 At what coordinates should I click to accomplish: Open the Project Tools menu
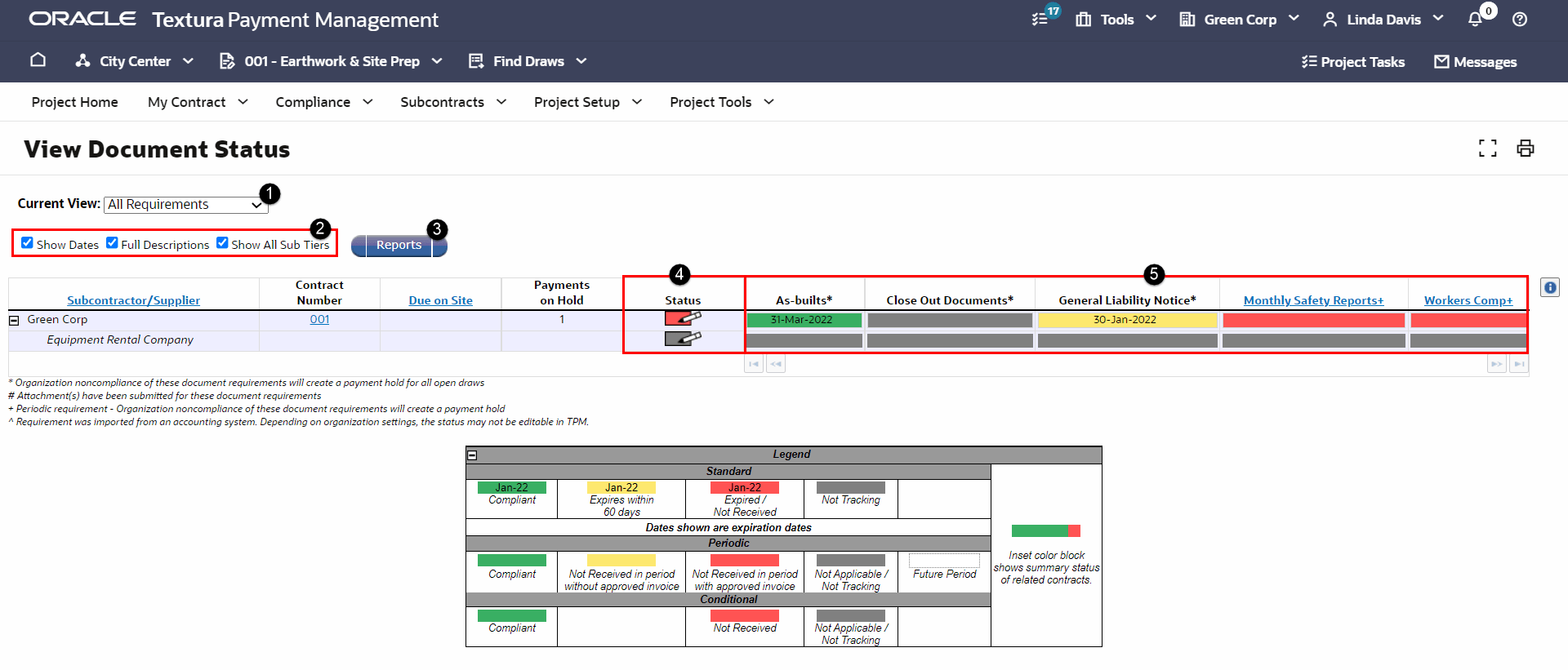[x=722, y=102]
